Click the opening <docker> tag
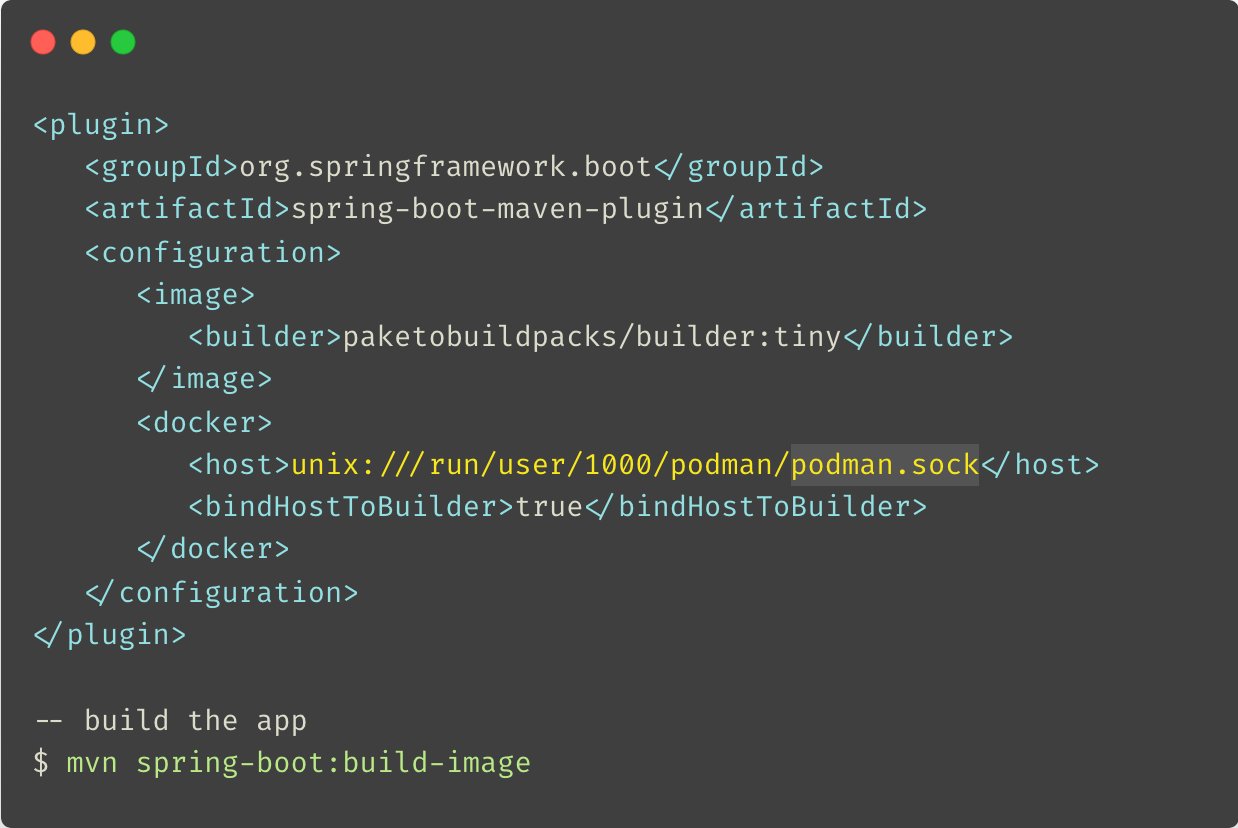Image resolution: width=1238 pixels, height=828 pixels. (205, 423)
